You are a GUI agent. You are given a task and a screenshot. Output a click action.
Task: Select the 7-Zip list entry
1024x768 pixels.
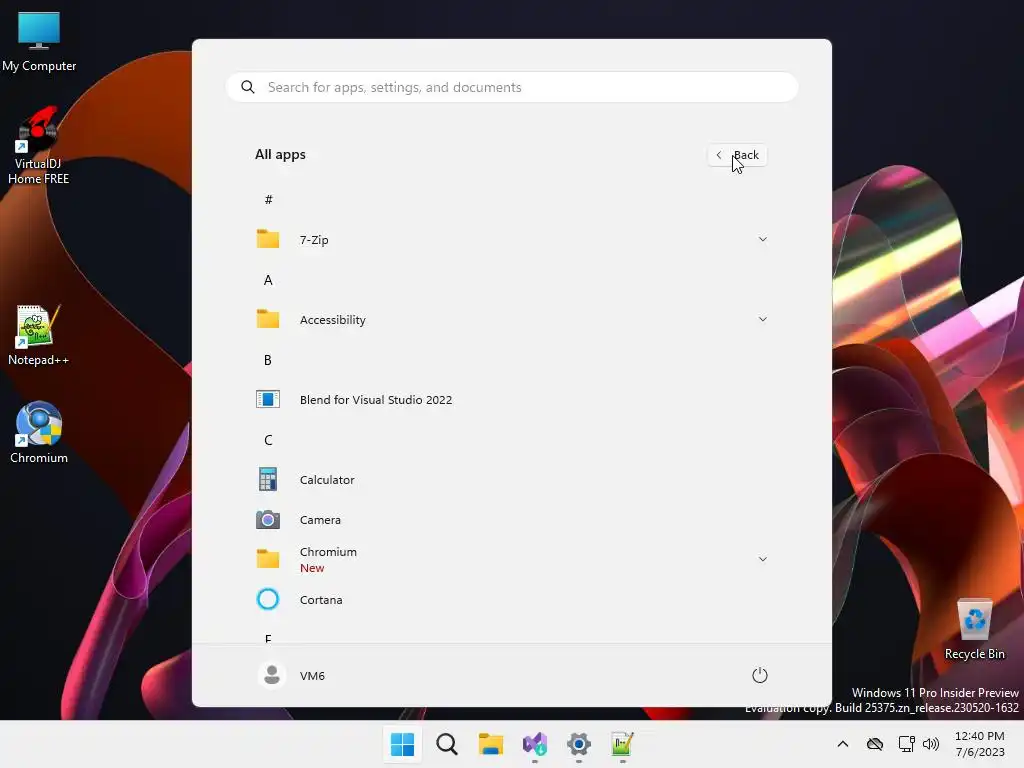[x=512, y=239]
